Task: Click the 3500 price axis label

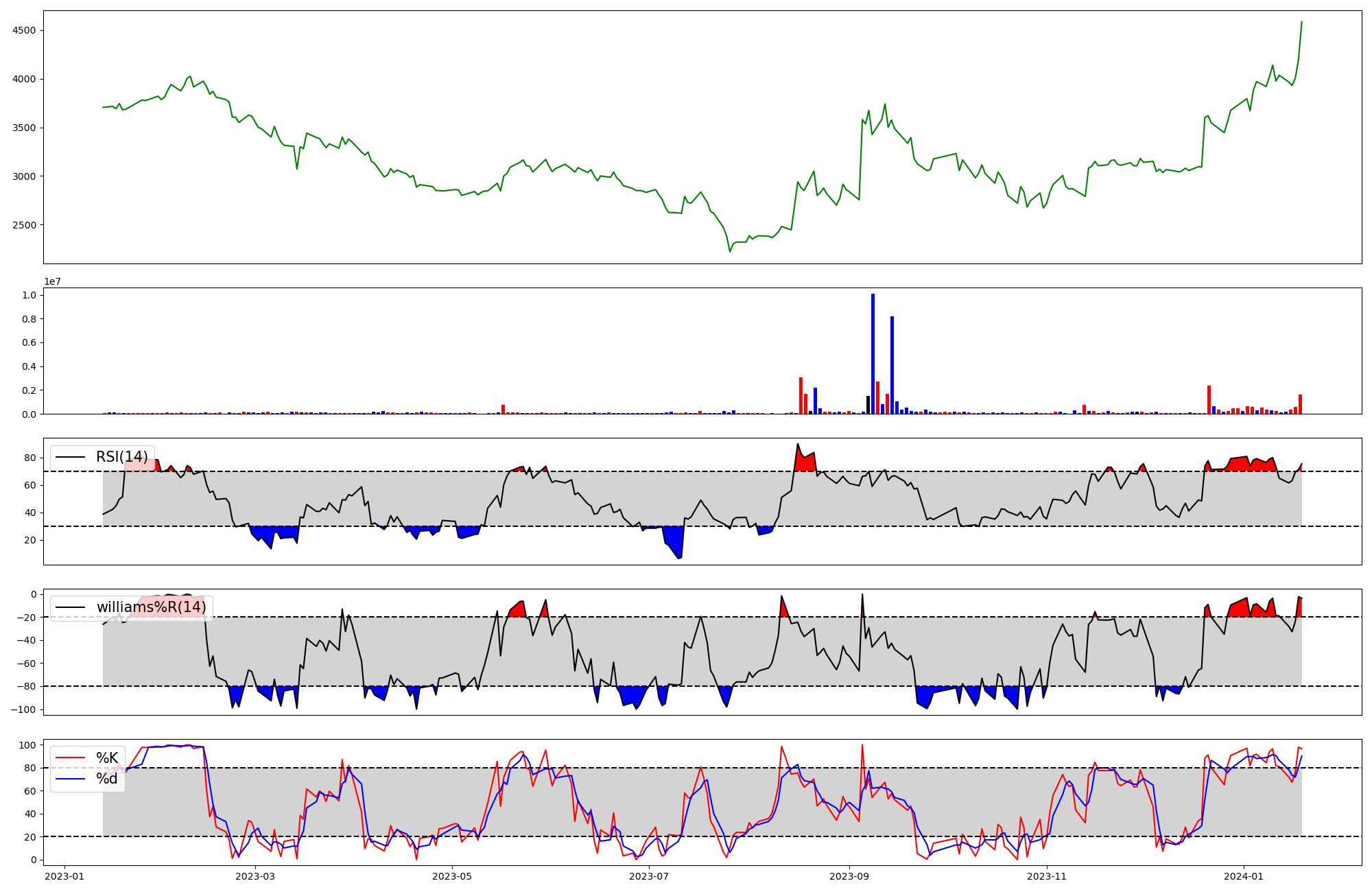Action: click(24, 128)
